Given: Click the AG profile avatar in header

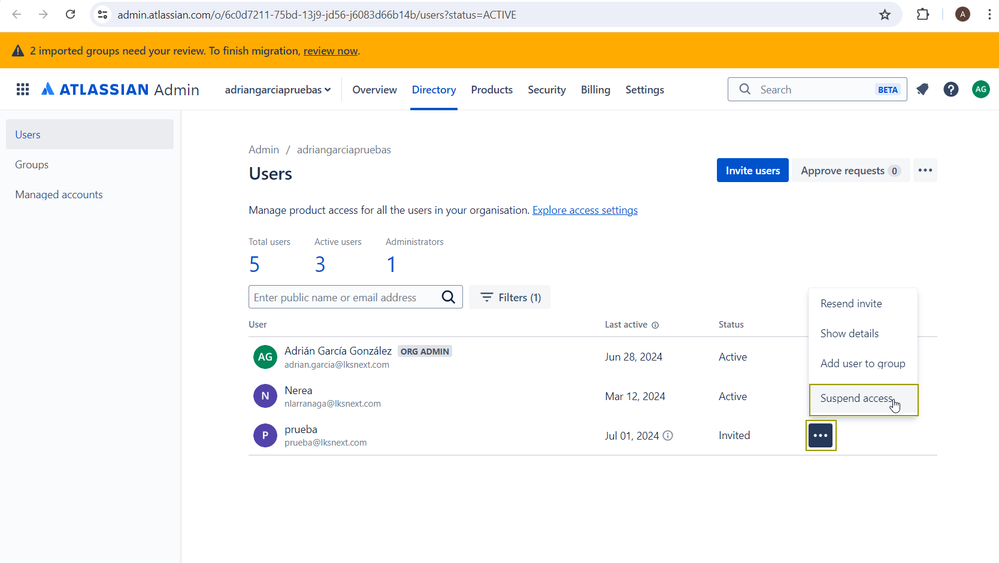Looking at the screenshot, I should pyautogui.click(x=981, y=90).
